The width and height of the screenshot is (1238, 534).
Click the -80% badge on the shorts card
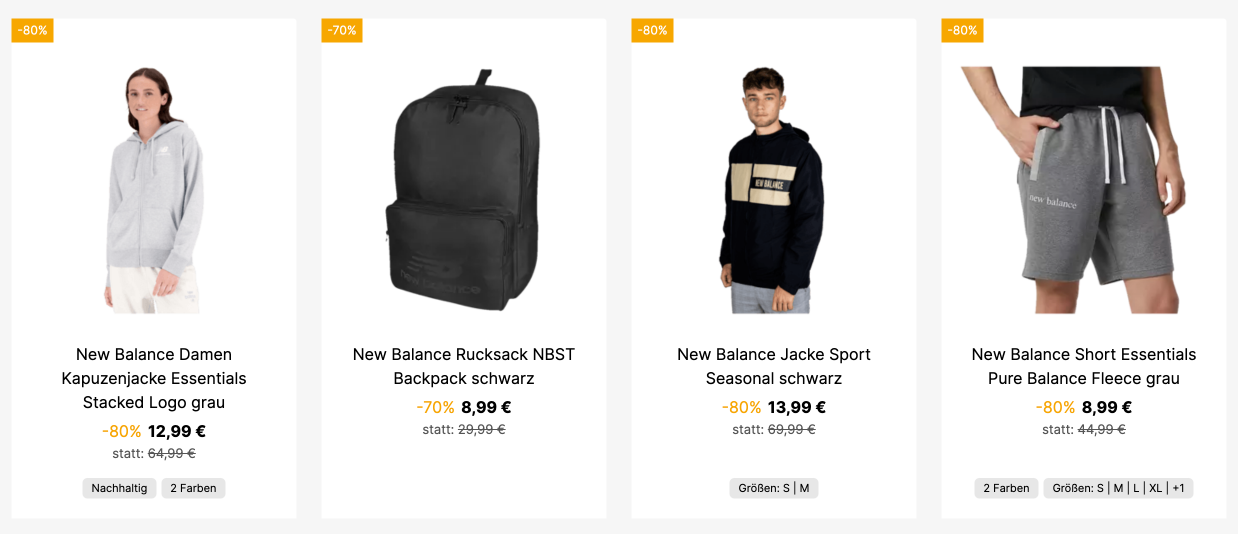point(962,30)
